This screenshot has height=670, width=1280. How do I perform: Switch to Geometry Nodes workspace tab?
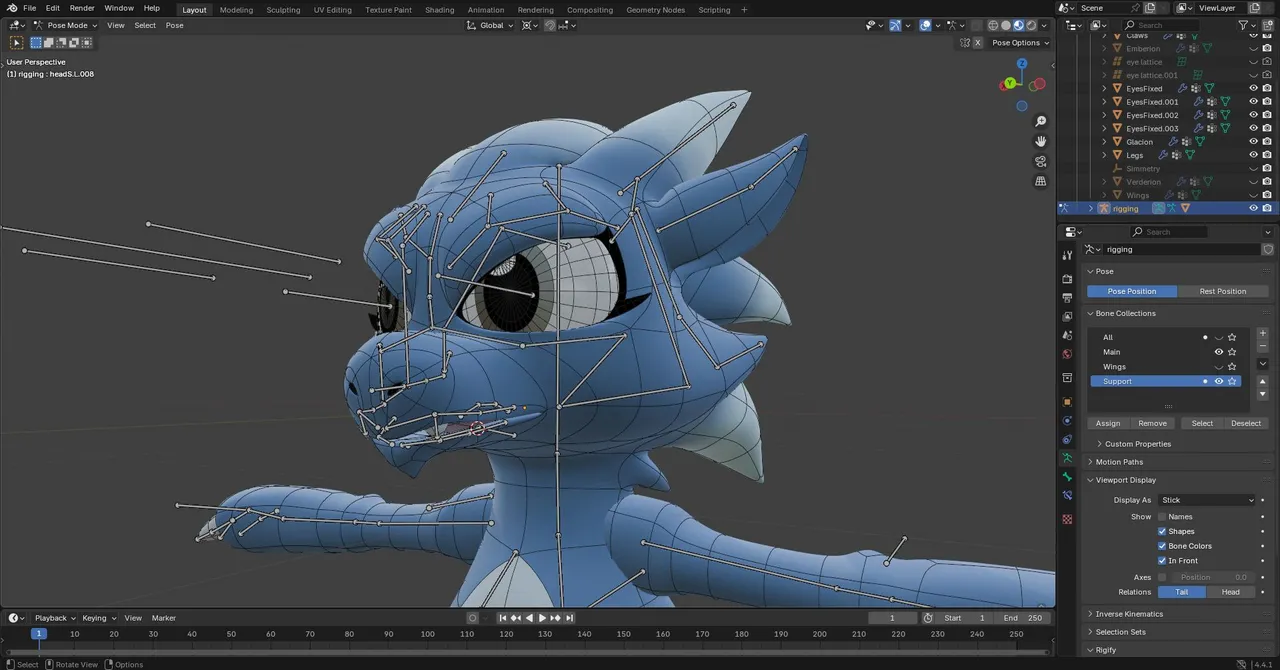(x=656, y=10)
